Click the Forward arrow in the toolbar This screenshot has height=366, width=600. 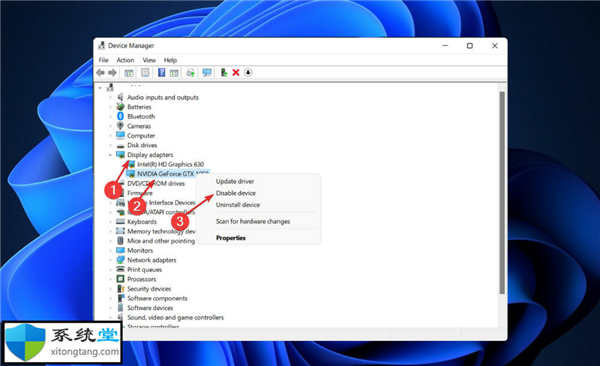pos(112,72)
